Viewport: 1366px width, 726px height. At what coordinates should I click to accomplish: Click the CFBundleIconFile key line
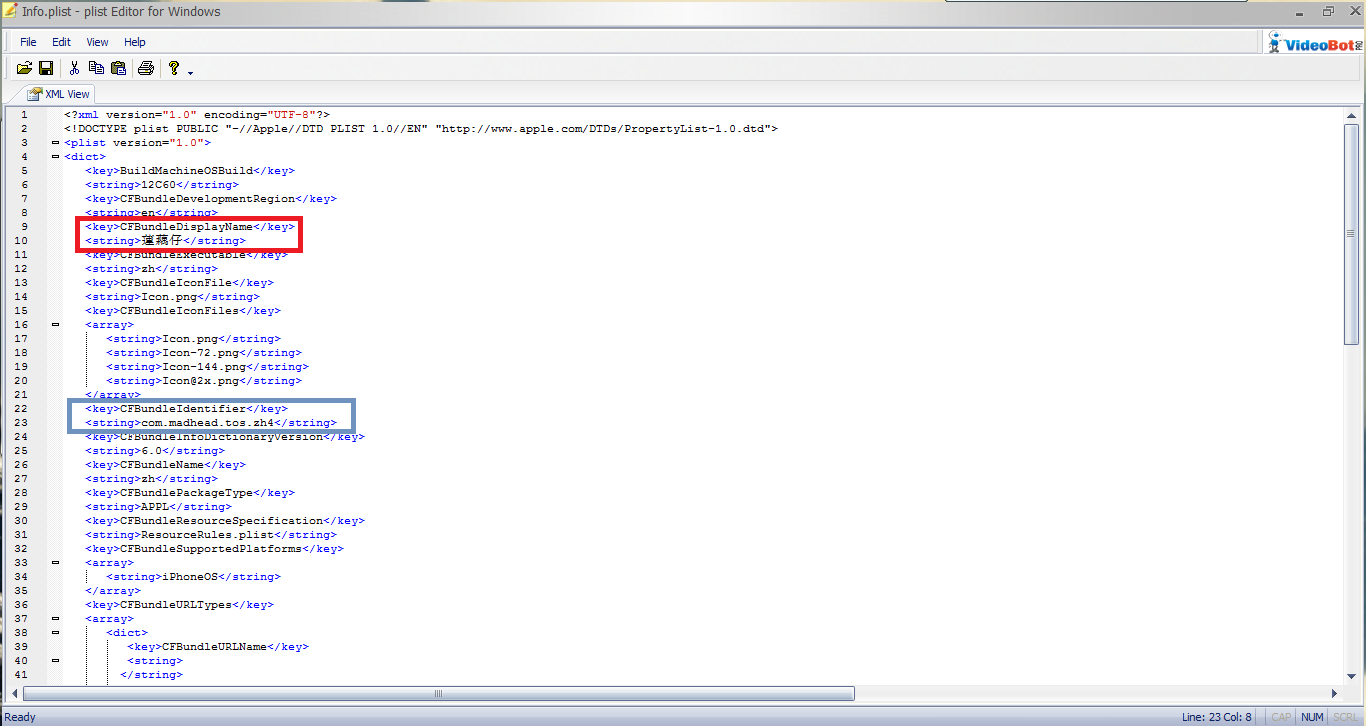179,283
